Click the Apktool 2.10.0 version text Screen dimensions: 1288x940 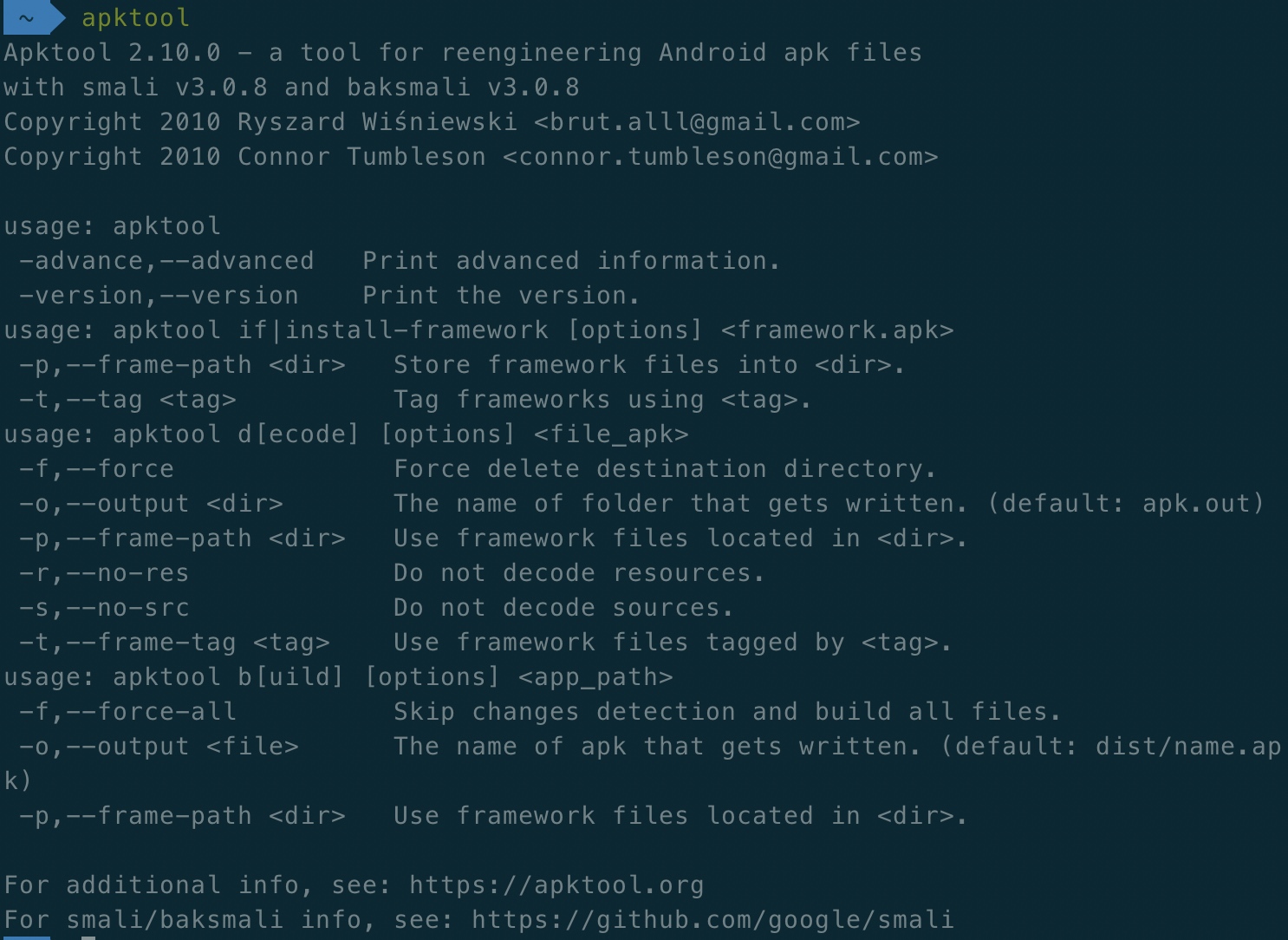coord(113,53)
